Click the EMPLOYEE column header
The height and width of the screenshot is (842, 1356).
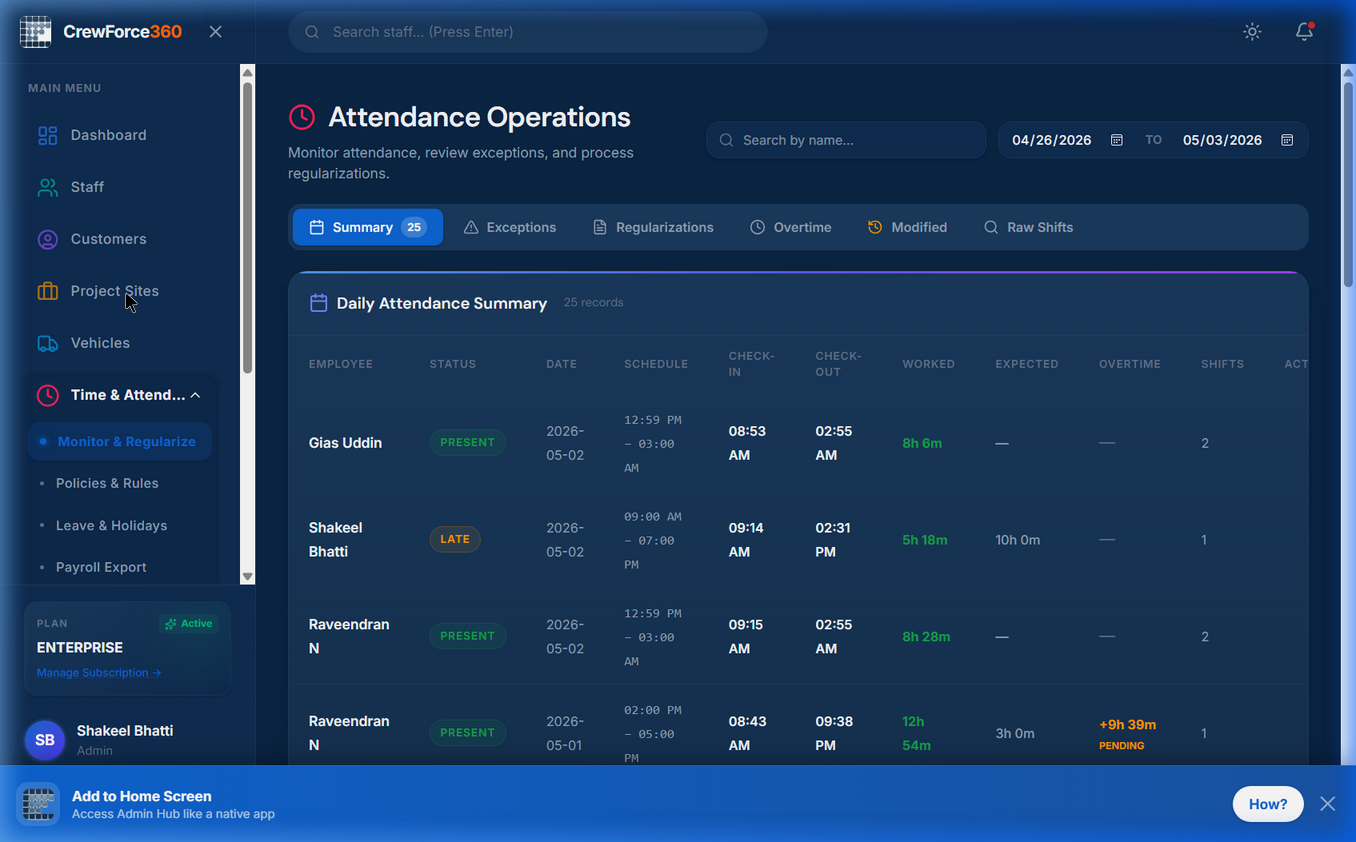point(341,364)
